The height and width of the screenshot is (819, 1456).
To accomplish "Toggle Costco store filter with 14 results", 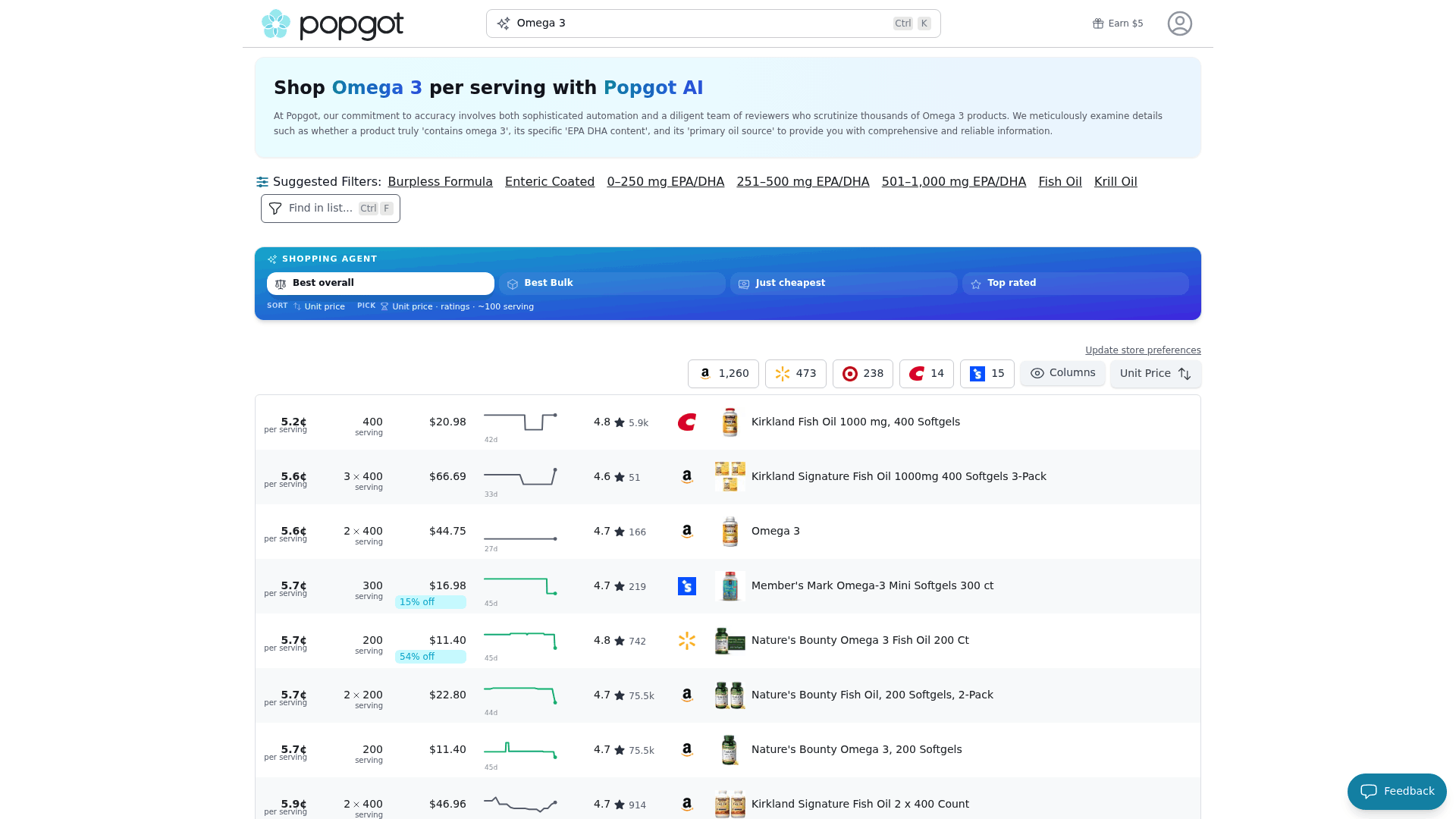I will pos(927,374).
